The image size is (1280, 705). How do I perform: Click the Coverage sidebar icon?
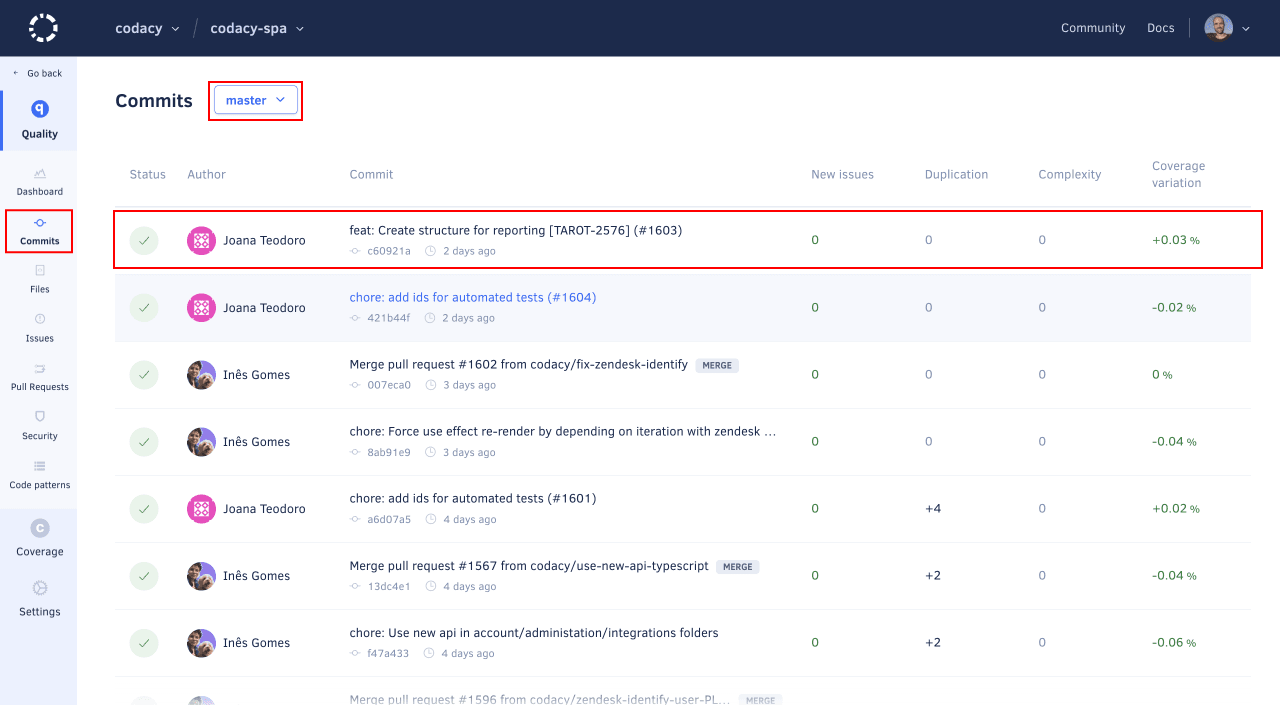[x=40, y=529]
